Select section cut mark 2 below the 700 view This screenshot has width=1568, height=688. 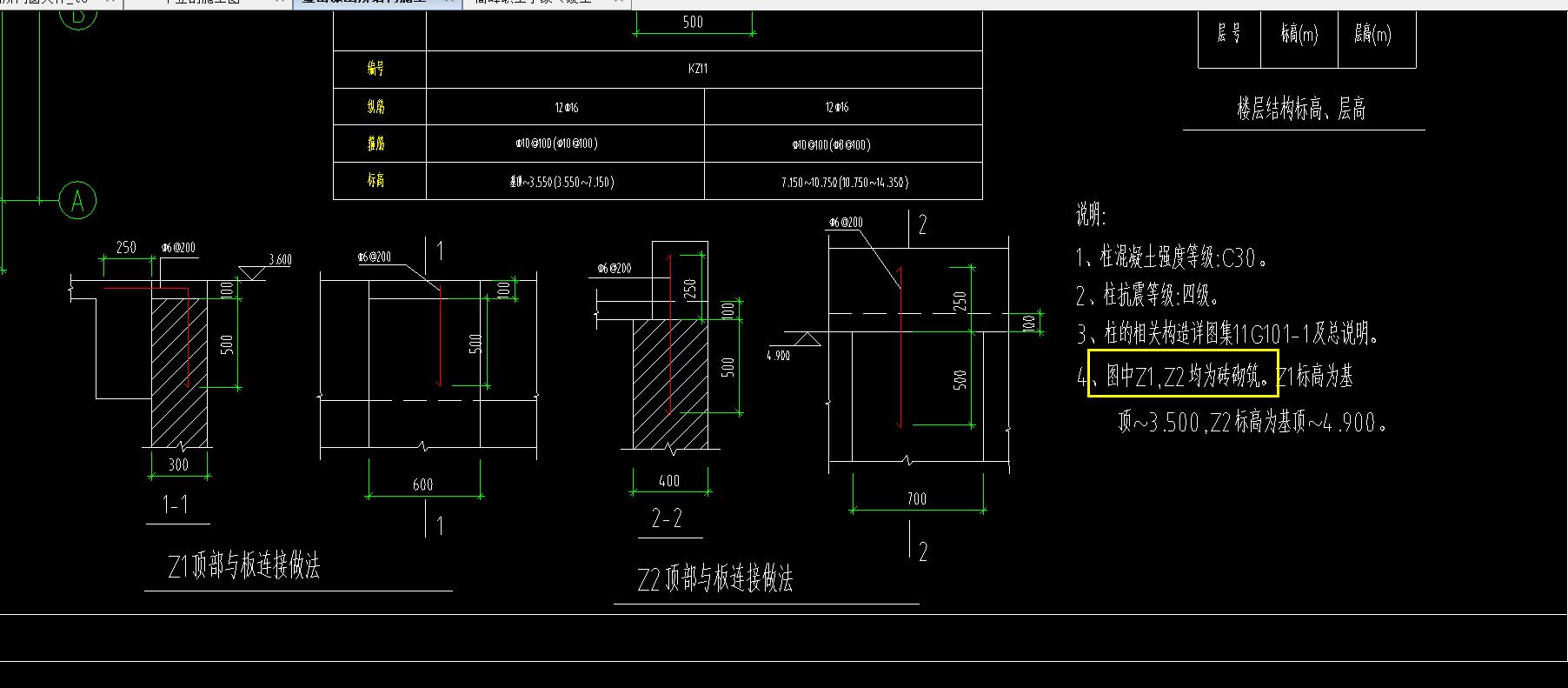[923, 551]
